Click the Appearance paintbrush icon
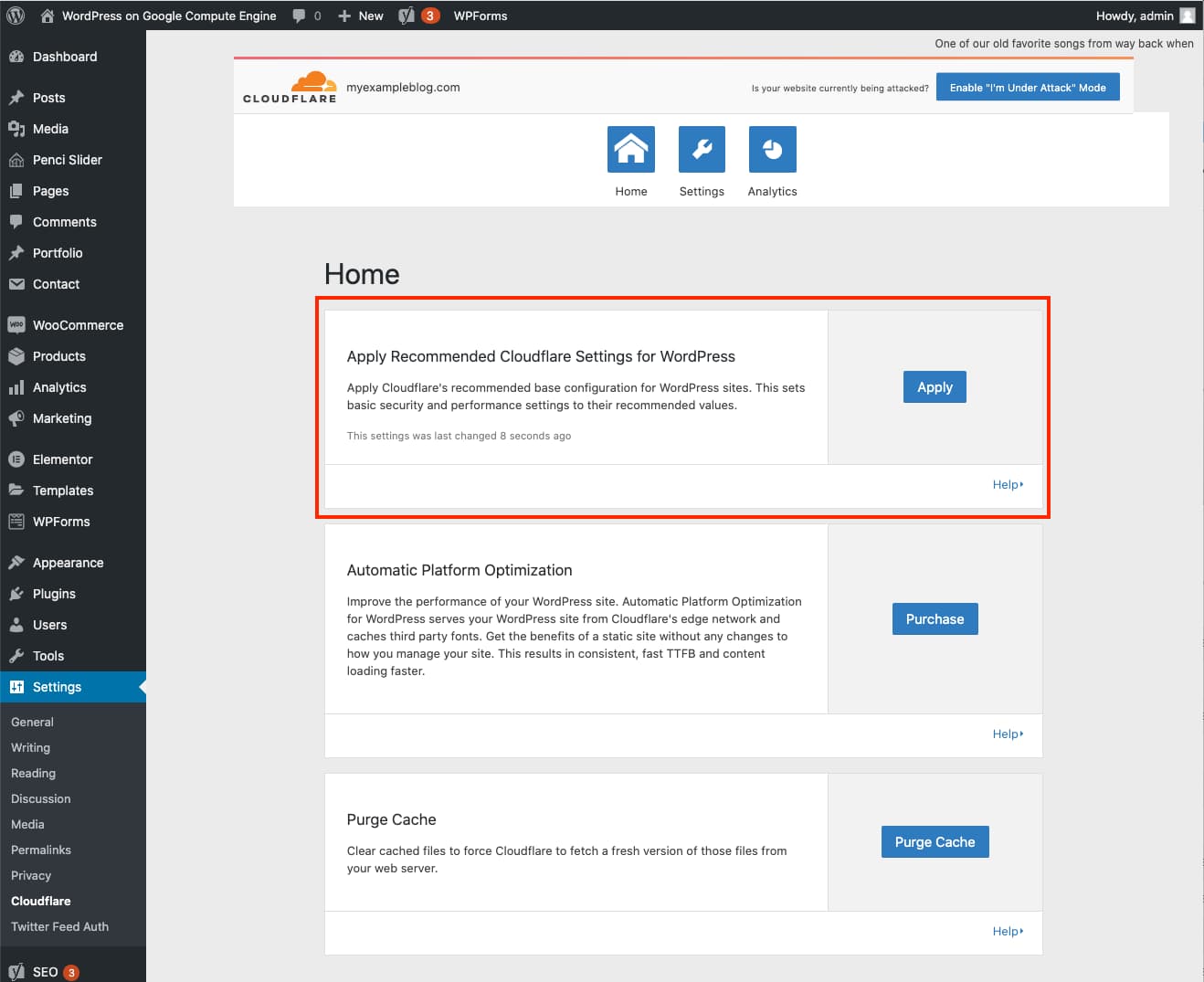The height and width of the screenshot is (982, 1204). [x=16, y=563]
